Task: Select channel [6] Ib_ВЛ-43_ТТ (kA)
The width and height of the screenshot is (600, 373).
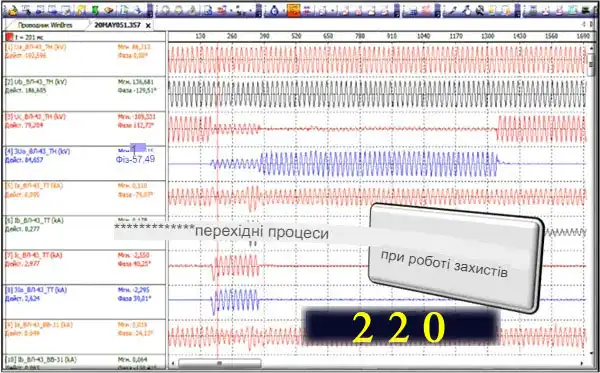Action: [x=34, y=221]
